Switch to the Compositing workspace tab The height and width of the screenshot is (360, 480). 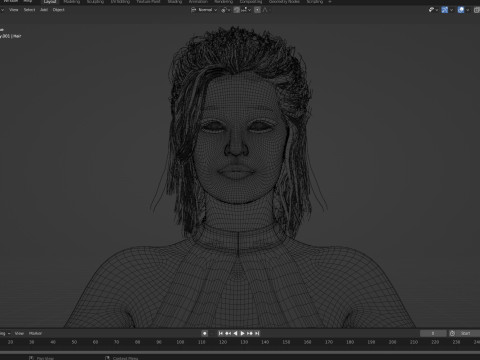pos(251,2)
